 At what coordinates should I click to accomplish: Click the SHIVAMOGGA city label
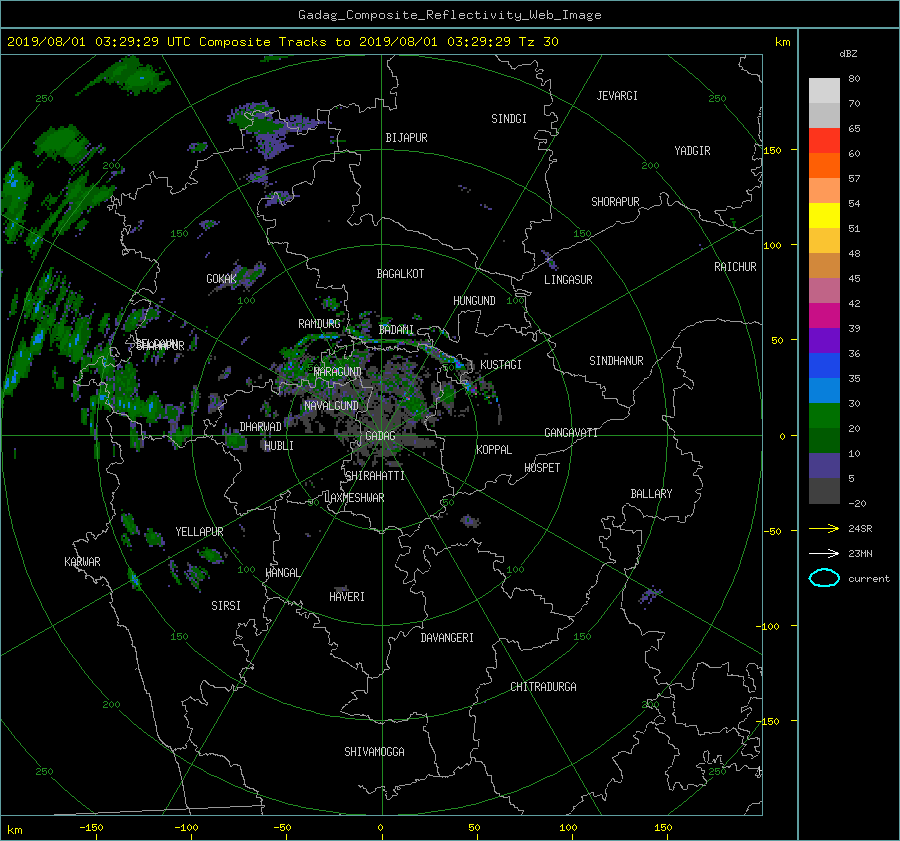point(374,751)
